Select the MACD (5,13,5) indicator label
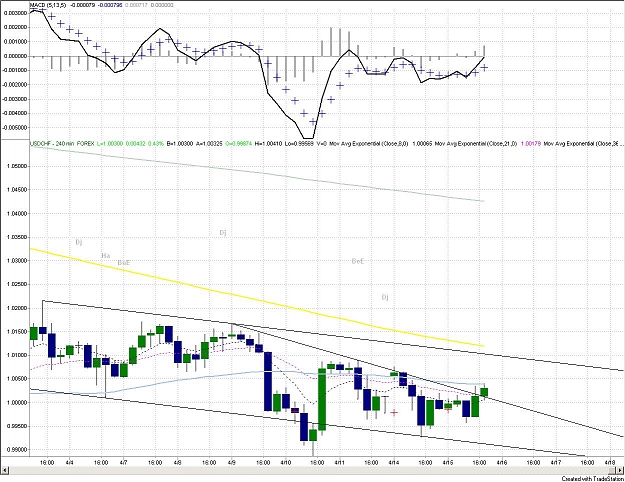 click(x=49, y=5)
